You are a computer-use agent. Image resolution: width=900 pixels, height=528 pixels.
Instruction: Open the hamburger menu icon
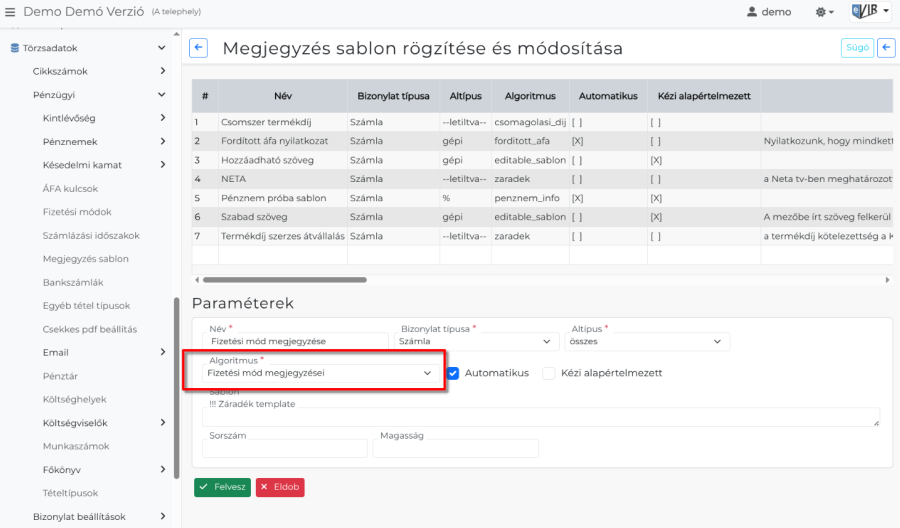click(x=11, y=11)
